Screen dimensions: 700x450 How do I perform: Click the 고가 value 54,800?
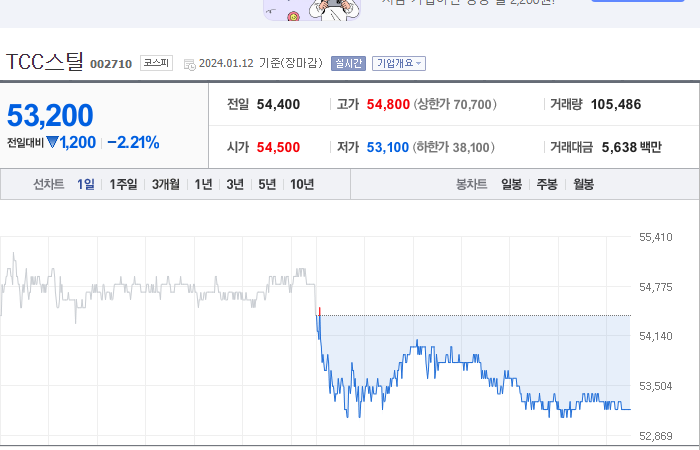(x=388, y=104)
